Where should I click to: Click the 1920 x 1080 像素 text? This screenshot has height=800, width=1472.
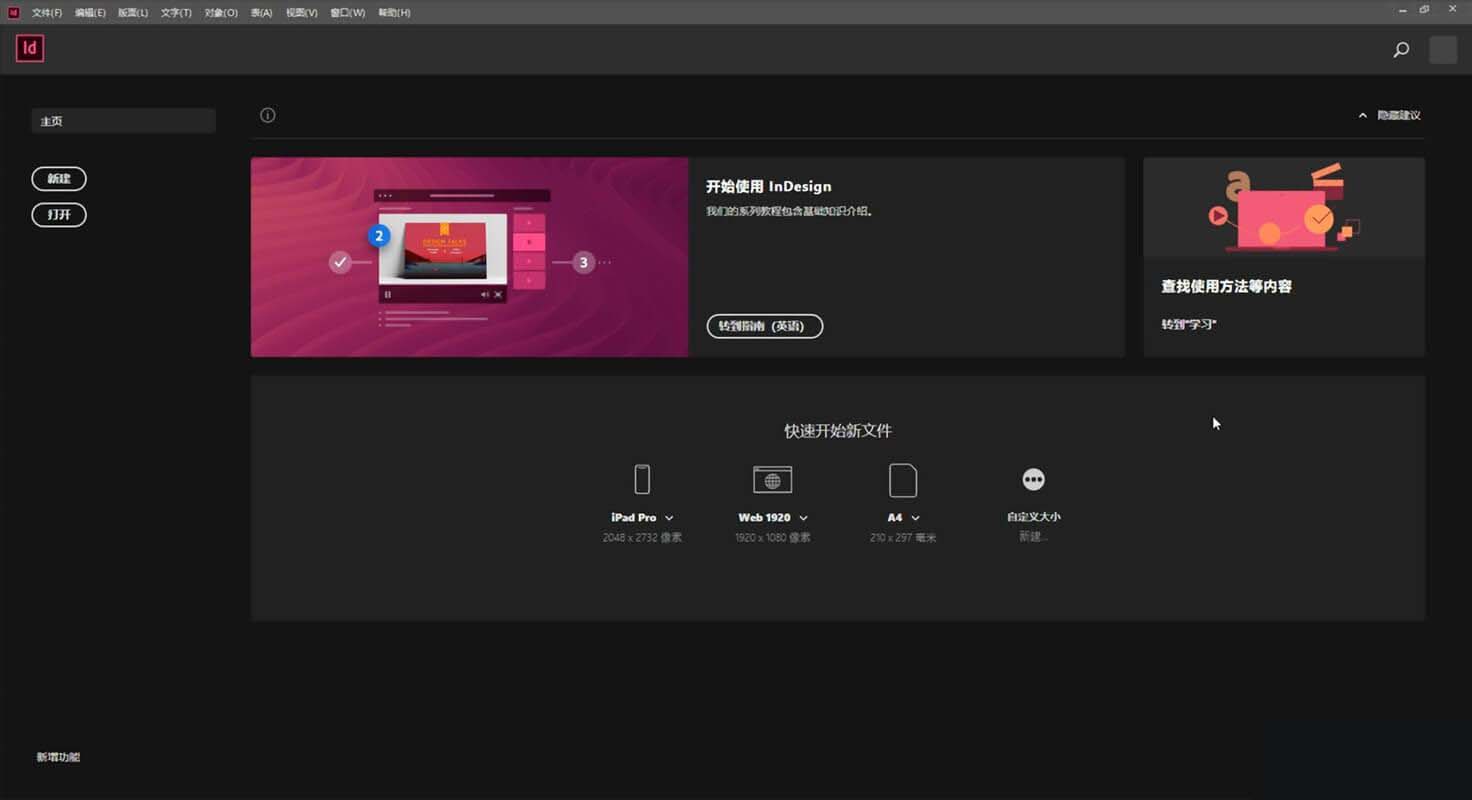772,538
